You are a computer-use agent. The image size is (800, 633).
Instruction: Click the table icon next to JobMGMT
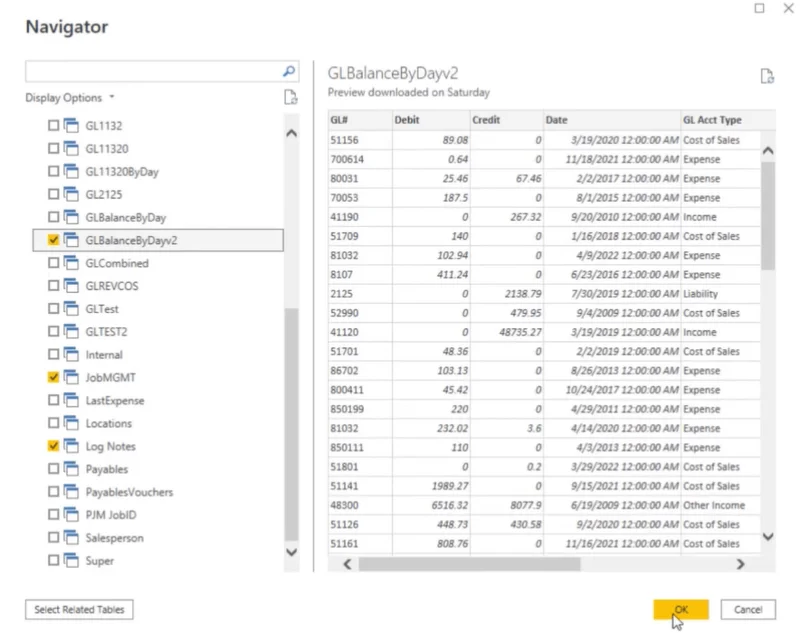(71, 377)
